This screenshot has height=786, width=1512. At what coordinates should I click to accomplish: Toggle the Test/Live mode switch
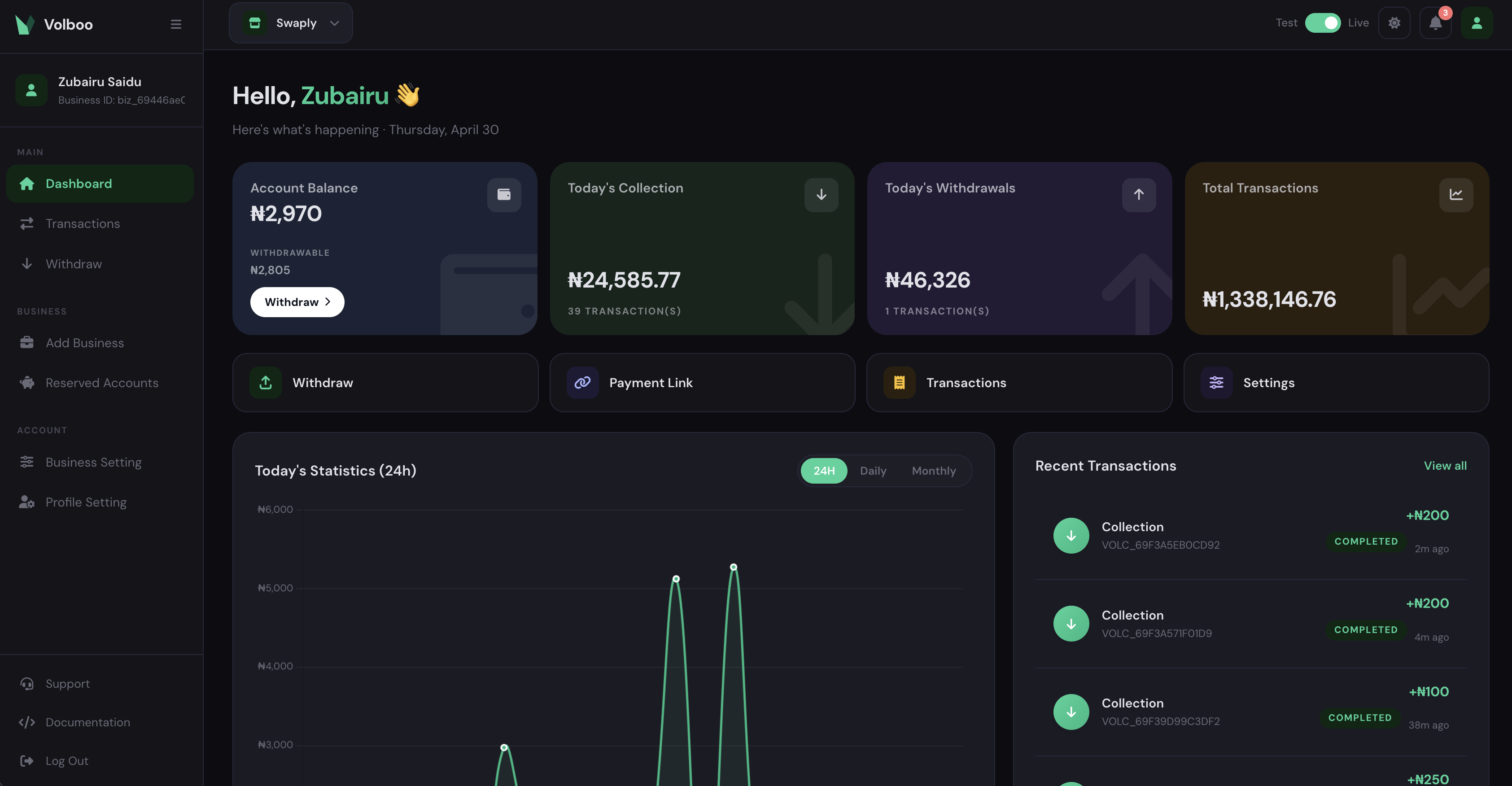coord(1322,23)
